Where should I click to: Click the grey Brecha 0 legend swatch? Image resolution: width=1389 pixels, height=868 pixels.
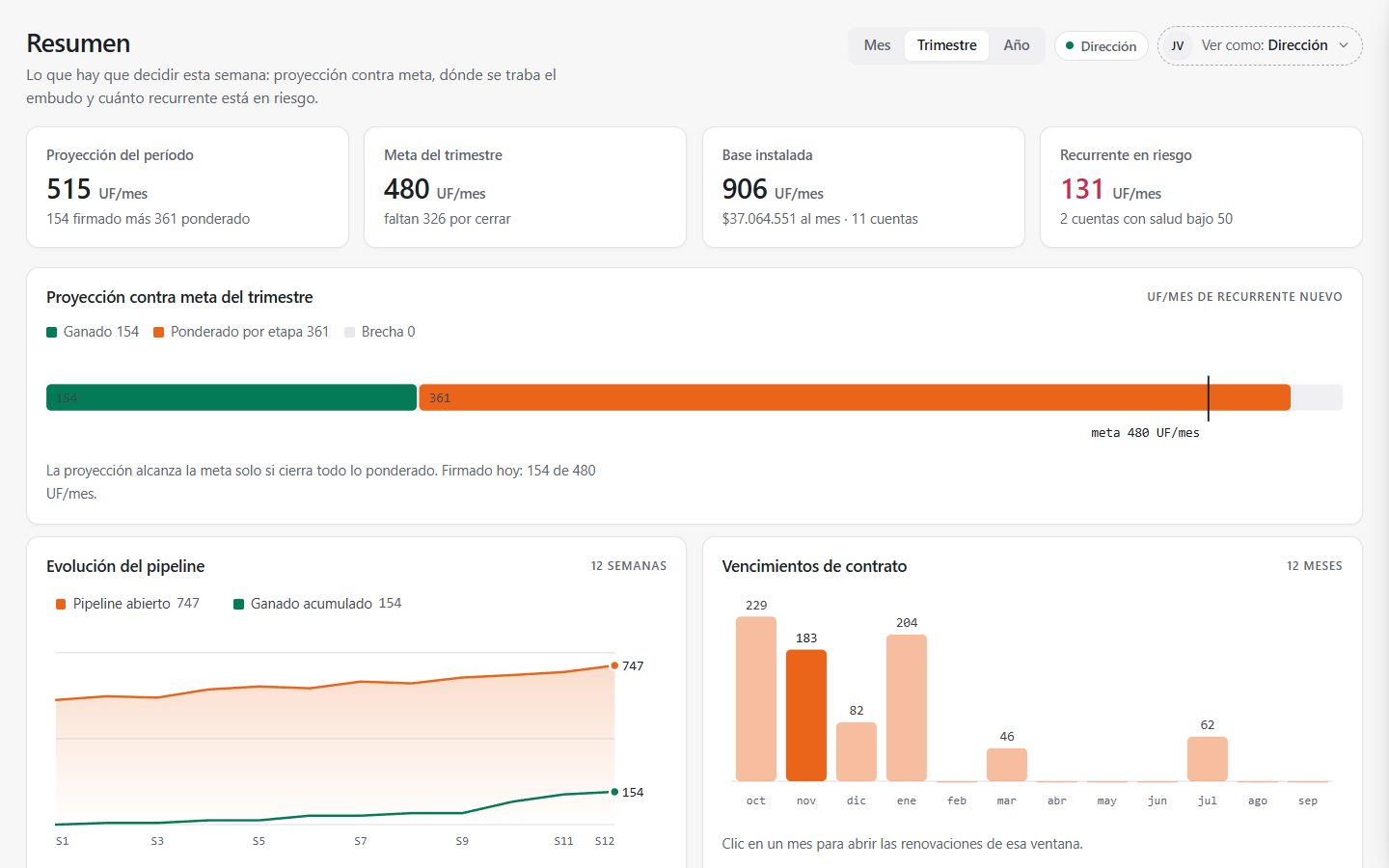point(350,332)
